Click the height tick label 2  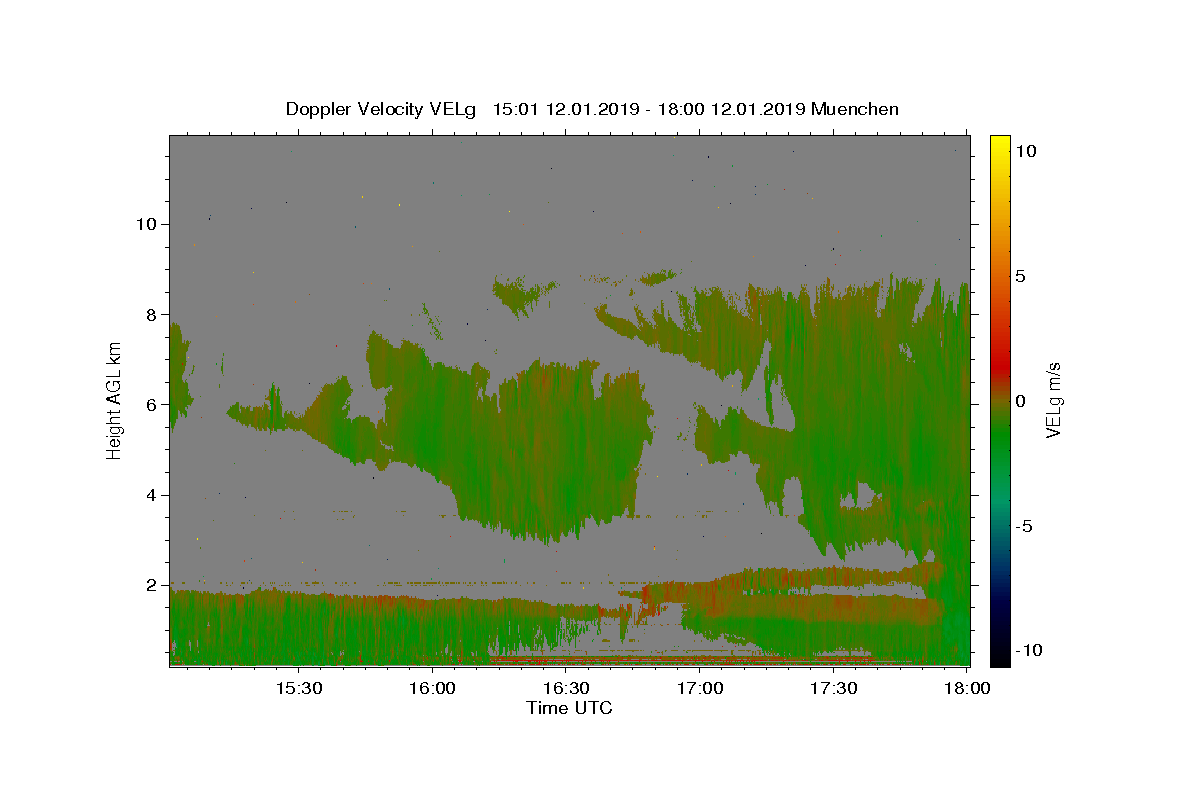[151, 585]
